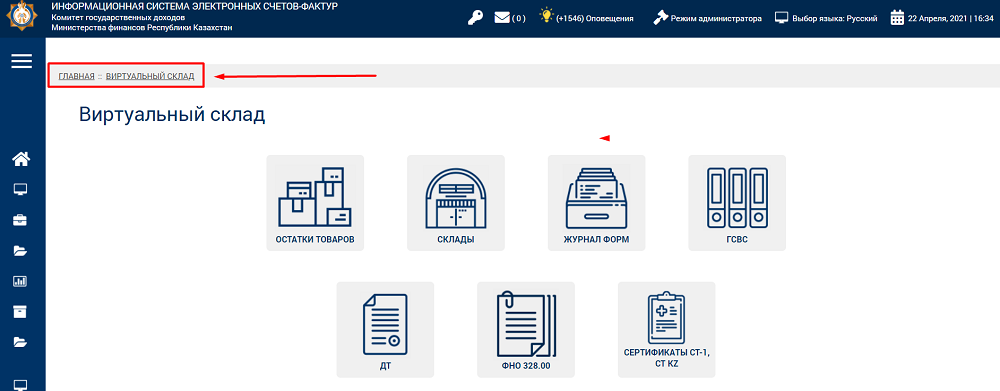Open the Склады warehouse tile

(456, 203)
